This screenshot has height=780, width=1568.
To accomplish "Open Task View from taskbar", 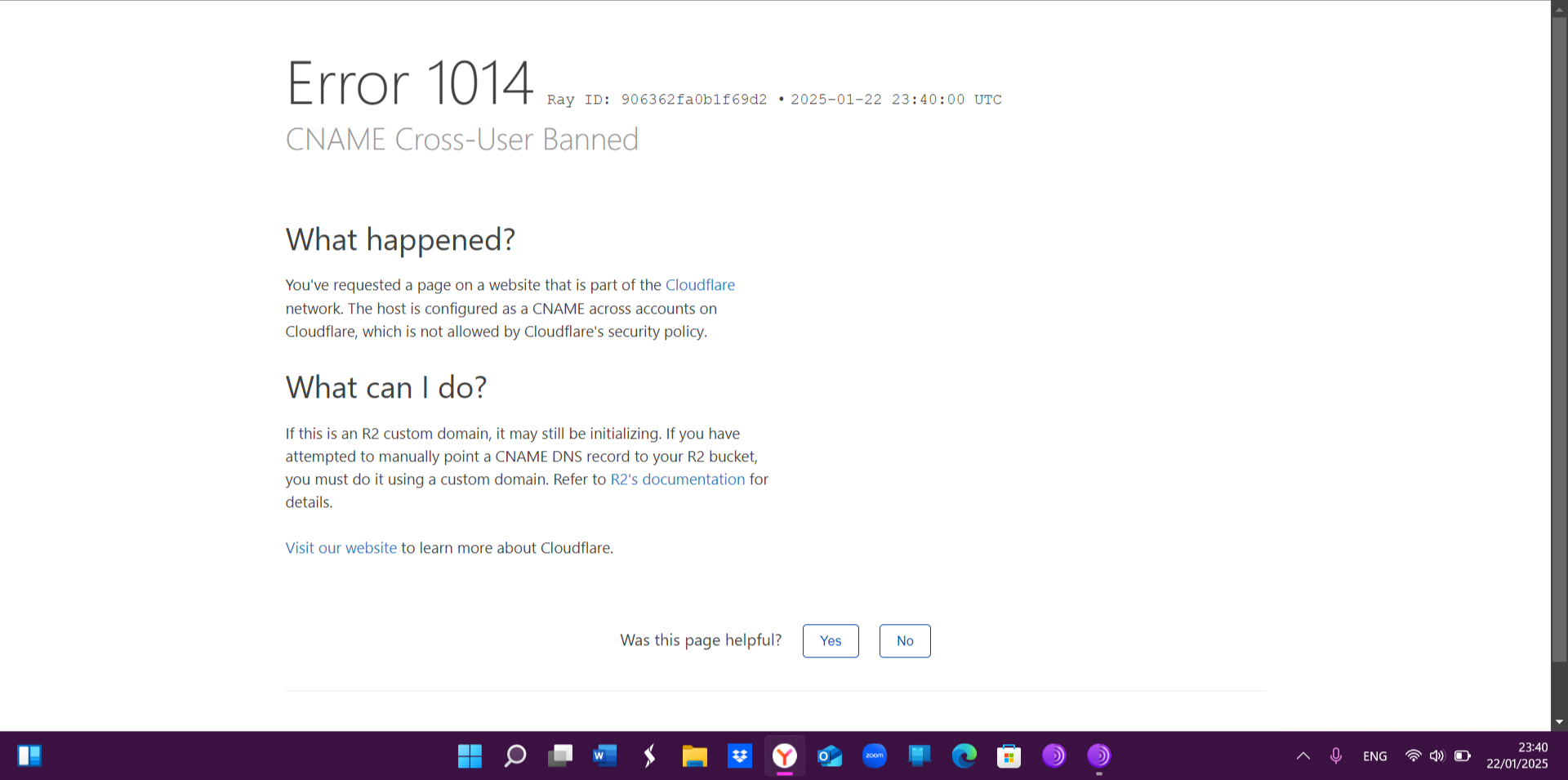I will click(559, 756).
